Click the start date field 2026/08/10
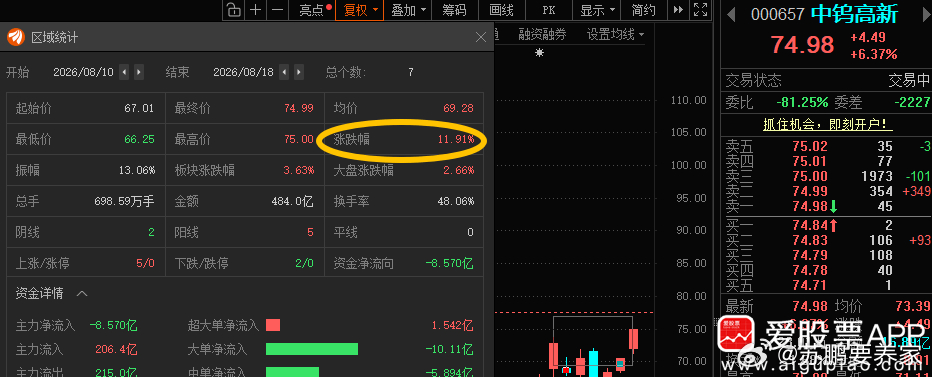 (x=83, y=73)
